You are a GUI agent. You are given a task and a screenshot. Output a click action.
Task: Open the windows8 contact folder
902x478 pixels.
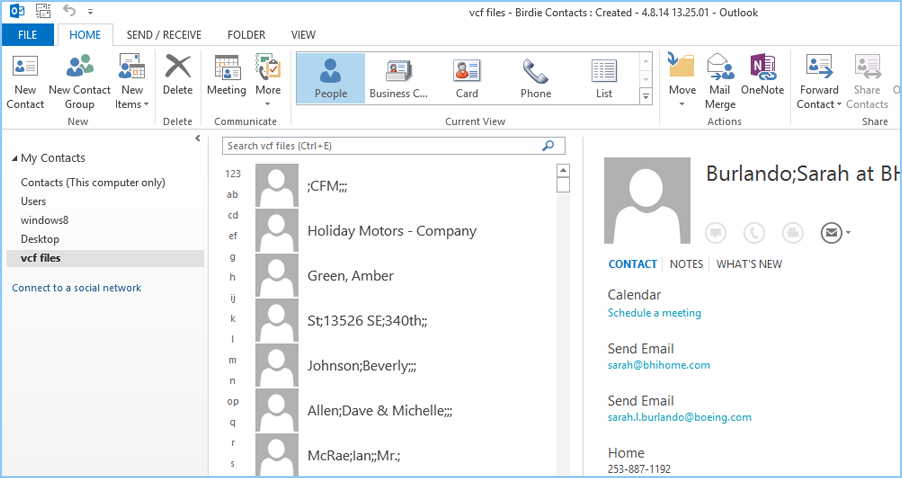(x=45, y=220)
